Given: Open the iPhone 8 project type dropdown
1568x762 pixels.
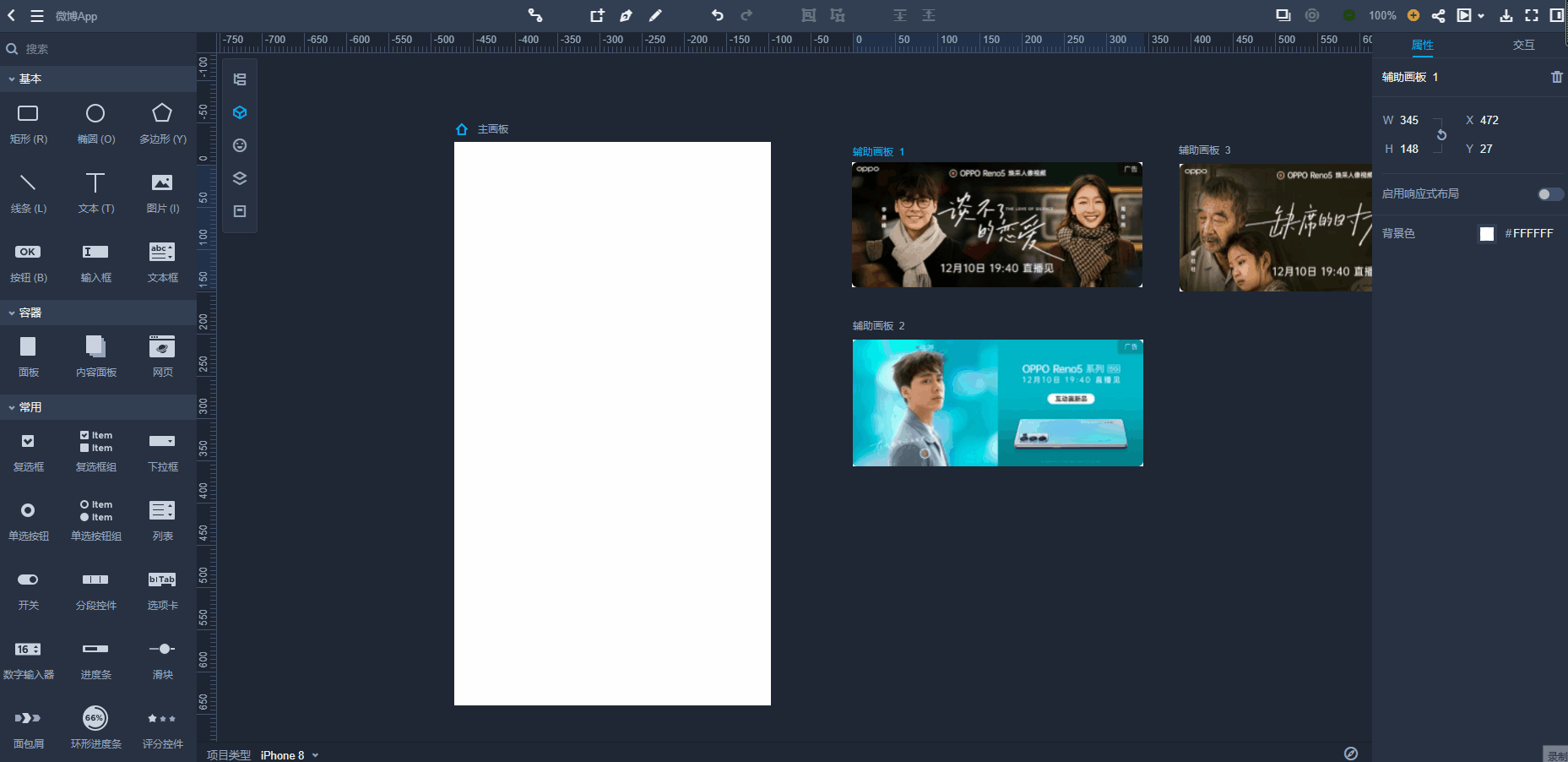Looking at the screenshot, I should tap(290, 755).
